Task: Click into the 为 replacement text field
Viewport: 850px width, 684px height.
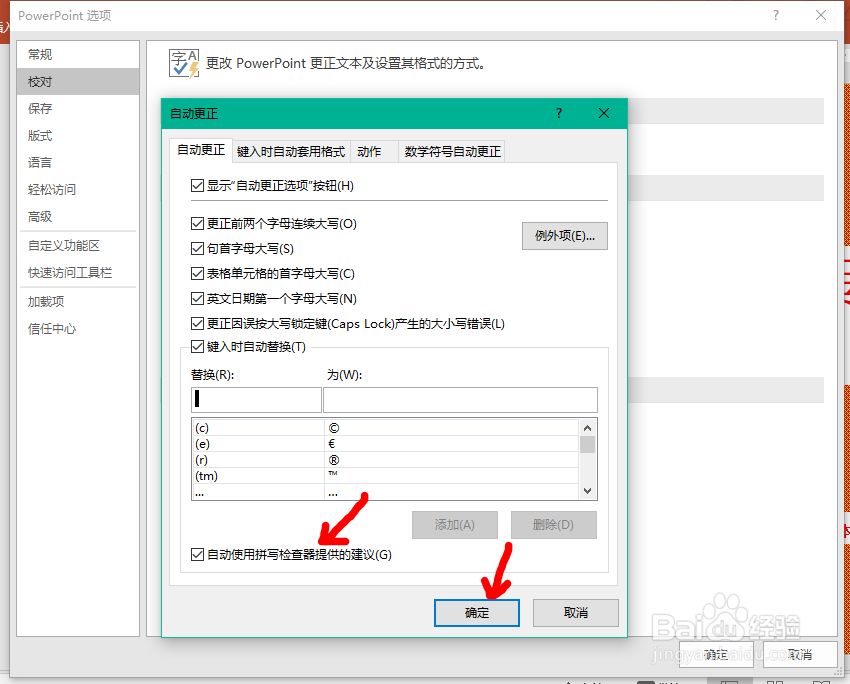Action: click(460, 399)
